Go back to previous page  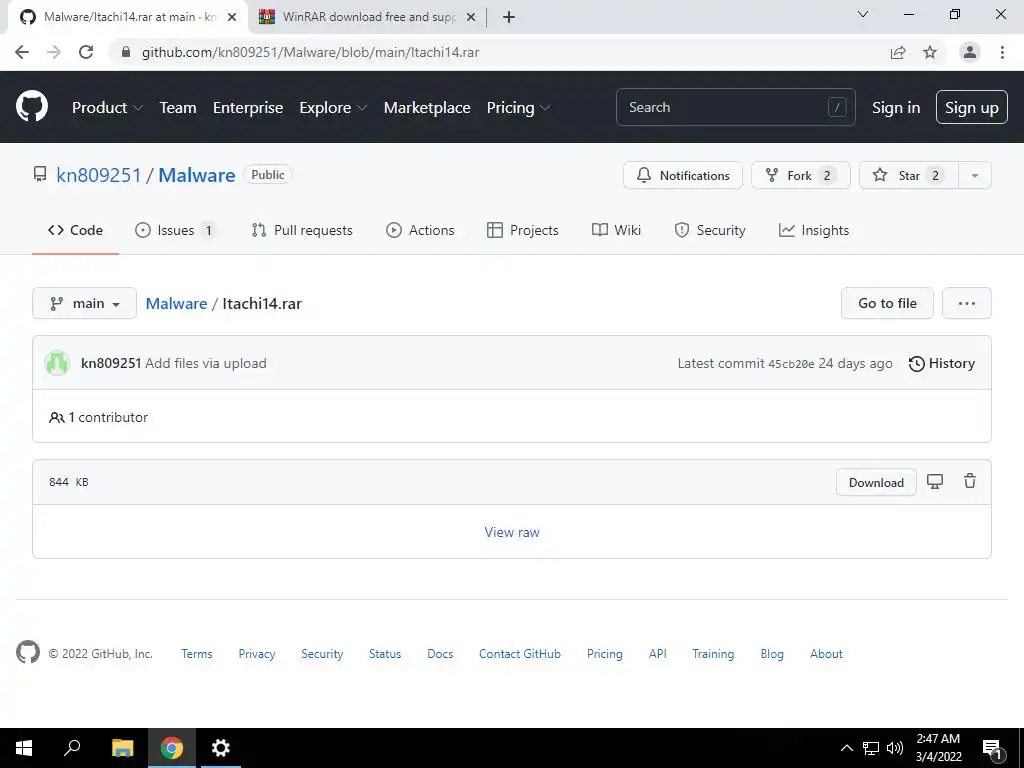(x=22, y=52)
